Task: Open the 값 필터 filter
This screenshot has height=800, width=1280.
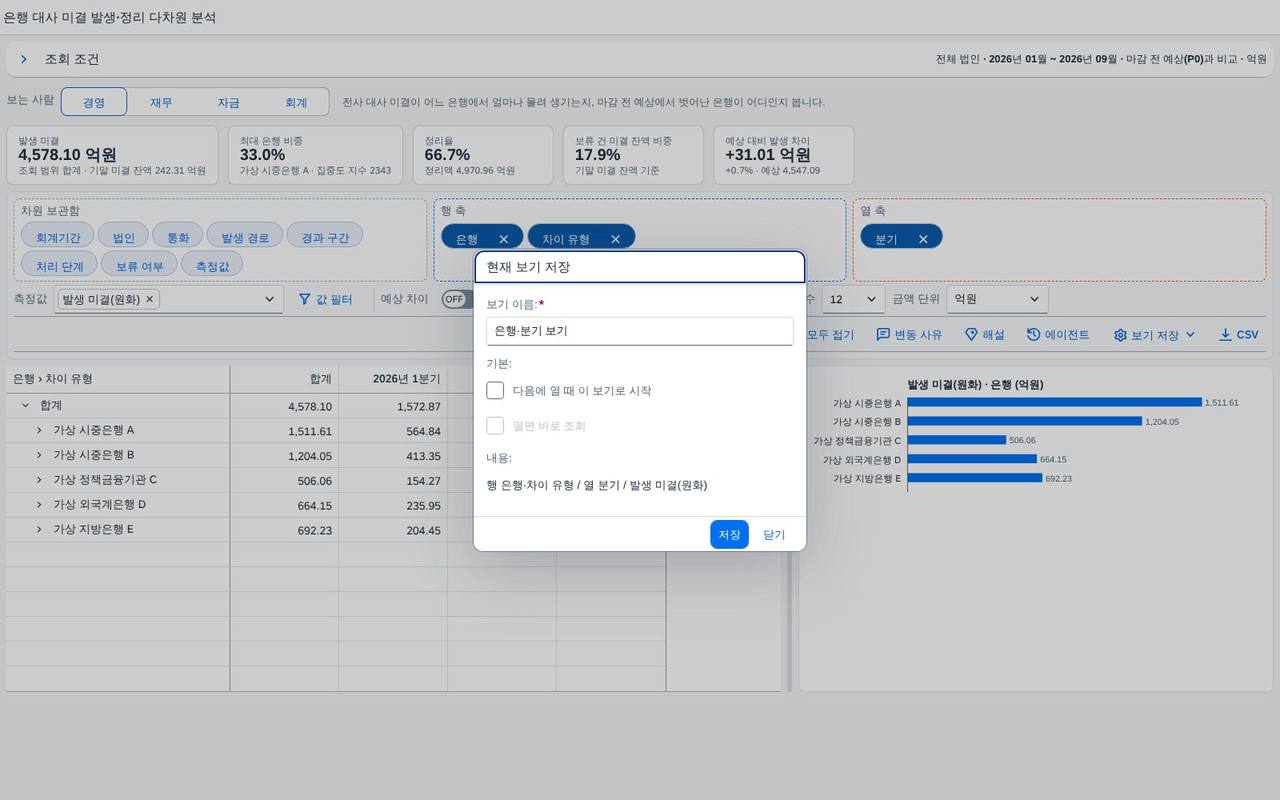Action: [x=326, y=299]
